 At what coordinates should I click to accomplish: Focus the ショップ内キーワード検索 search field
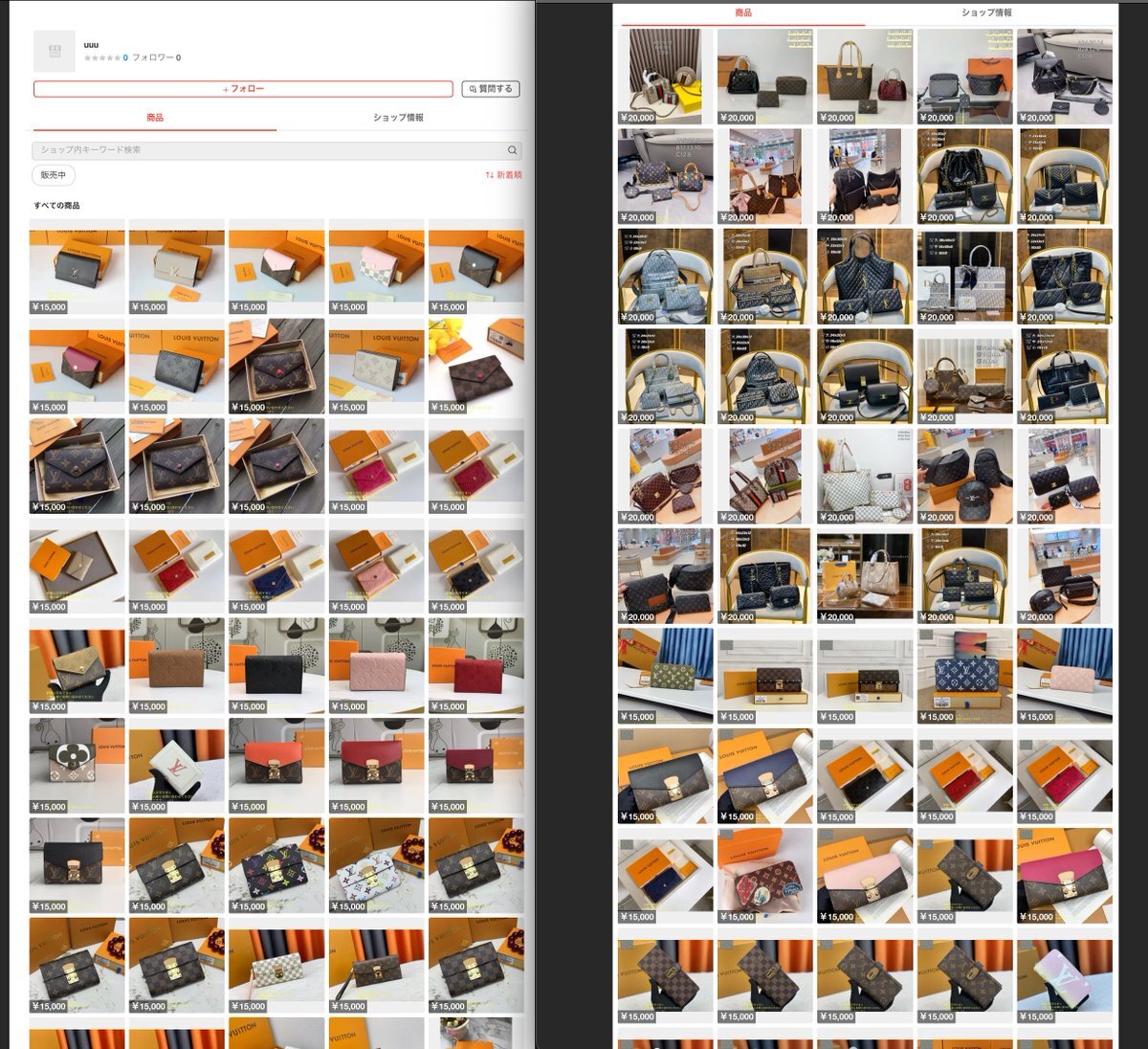pos(276,150)
